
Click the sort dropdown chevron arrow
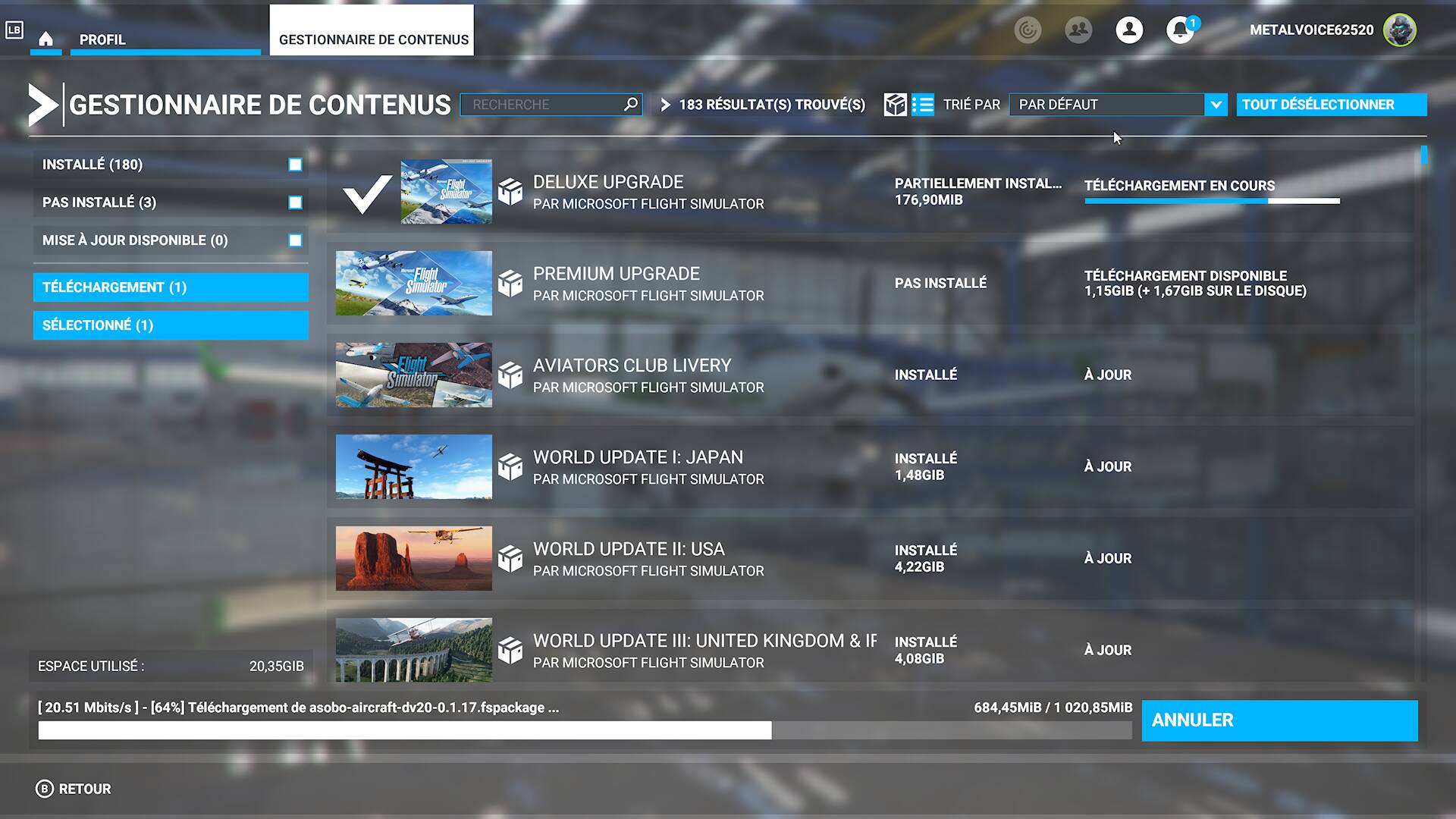pos(1216,105)
